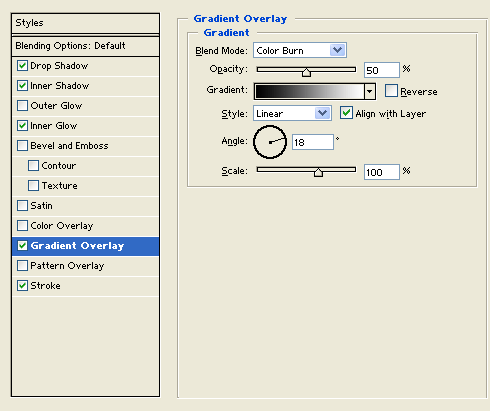Check the Bevel and Emboss checkbox
Viewport: 490px width, 411px height.
pos(22,146)
